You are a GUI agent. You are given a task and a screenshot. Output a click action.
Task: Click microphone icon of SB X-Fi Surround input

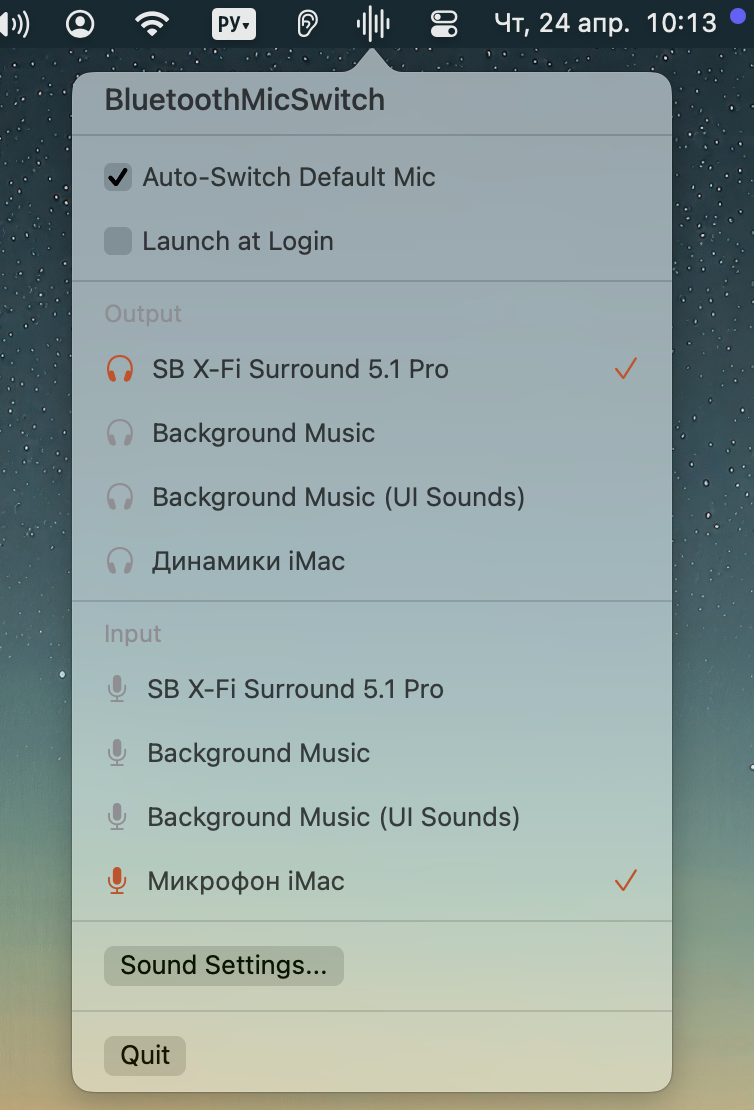[117, 689]
